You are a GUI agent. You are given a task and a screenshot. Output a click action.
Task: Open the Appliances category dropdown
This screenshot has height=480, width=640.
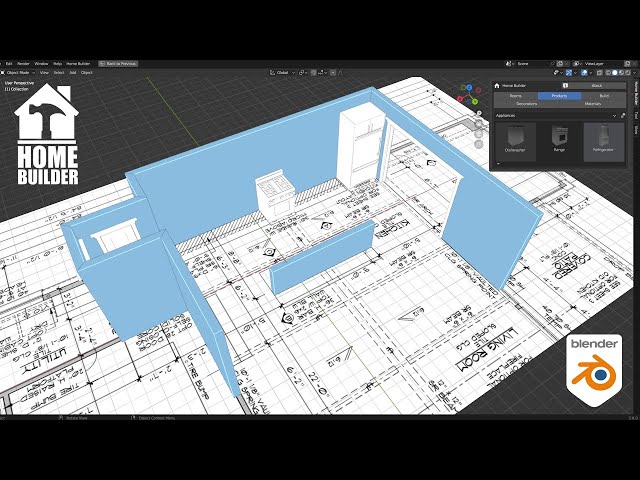[x=556, y=116]
